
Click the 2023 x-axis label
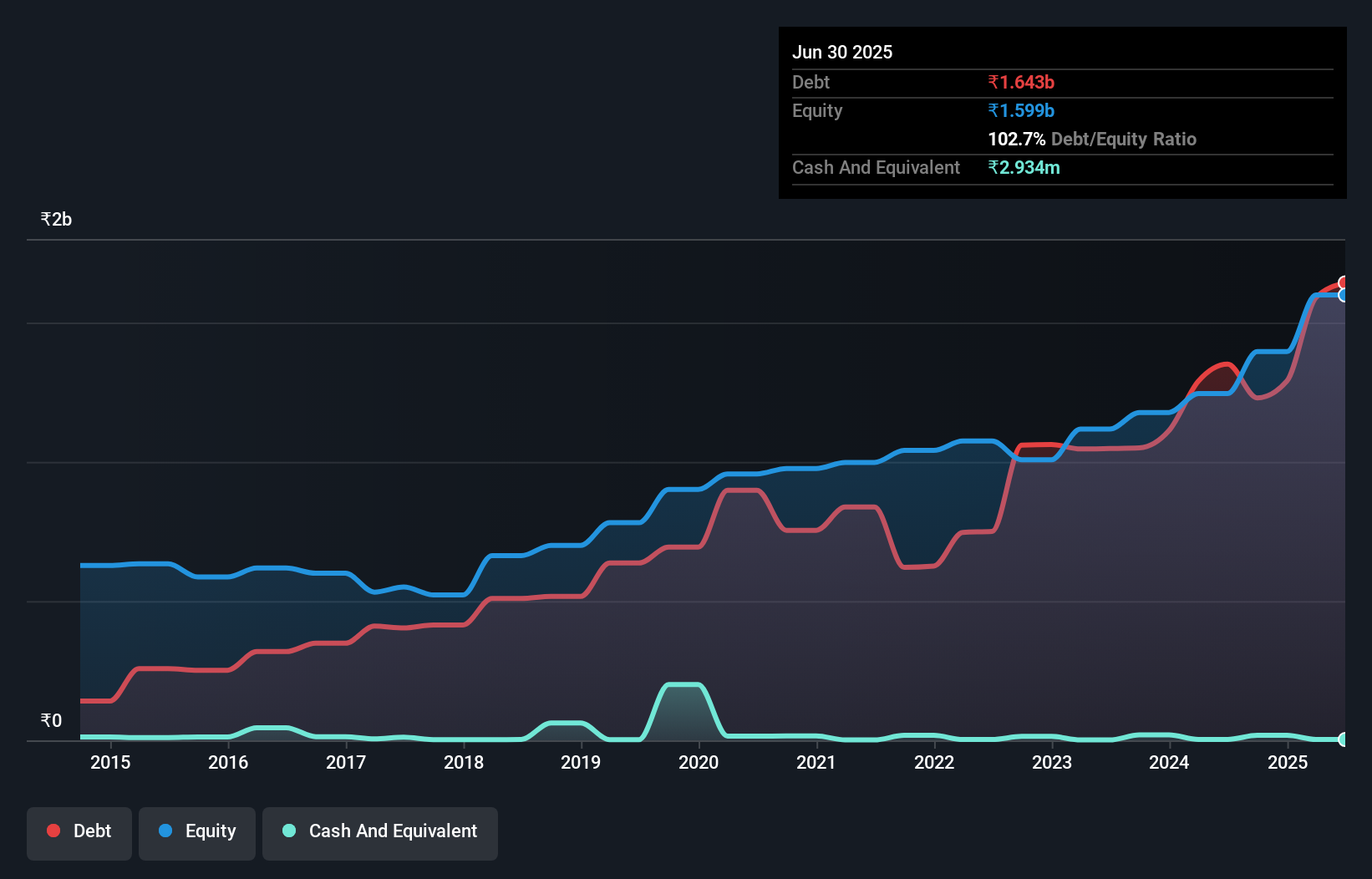[x=1052, y=762]
